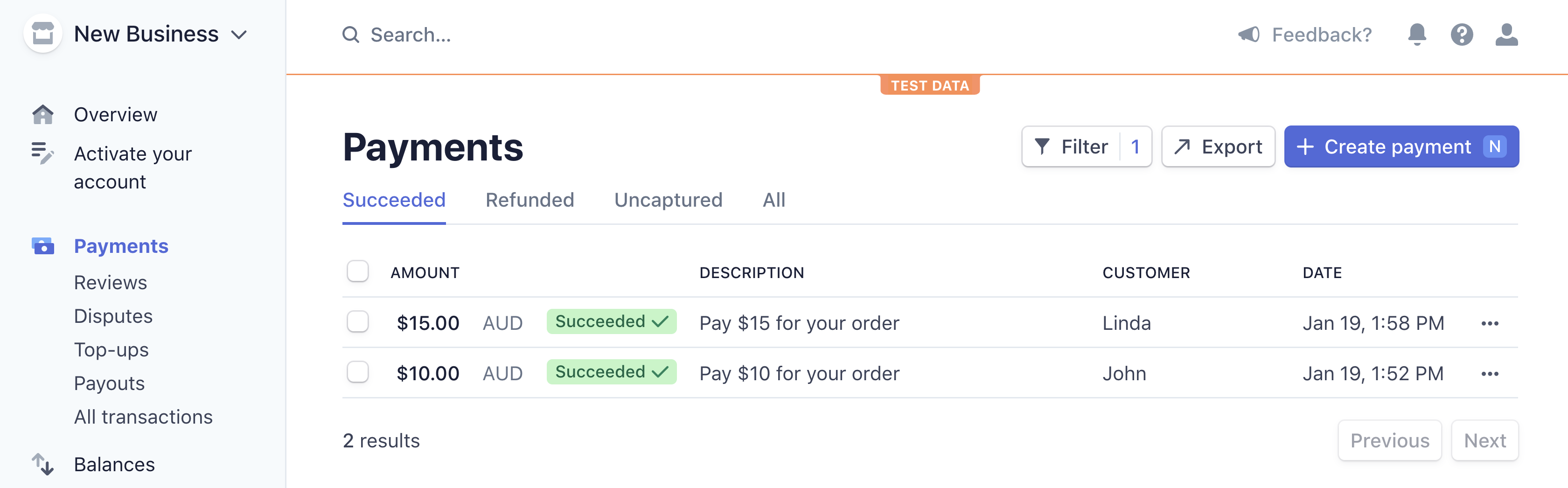Switch to the Refunded tab
Viewport: 1568px width, 488px height.
point(530,200)
